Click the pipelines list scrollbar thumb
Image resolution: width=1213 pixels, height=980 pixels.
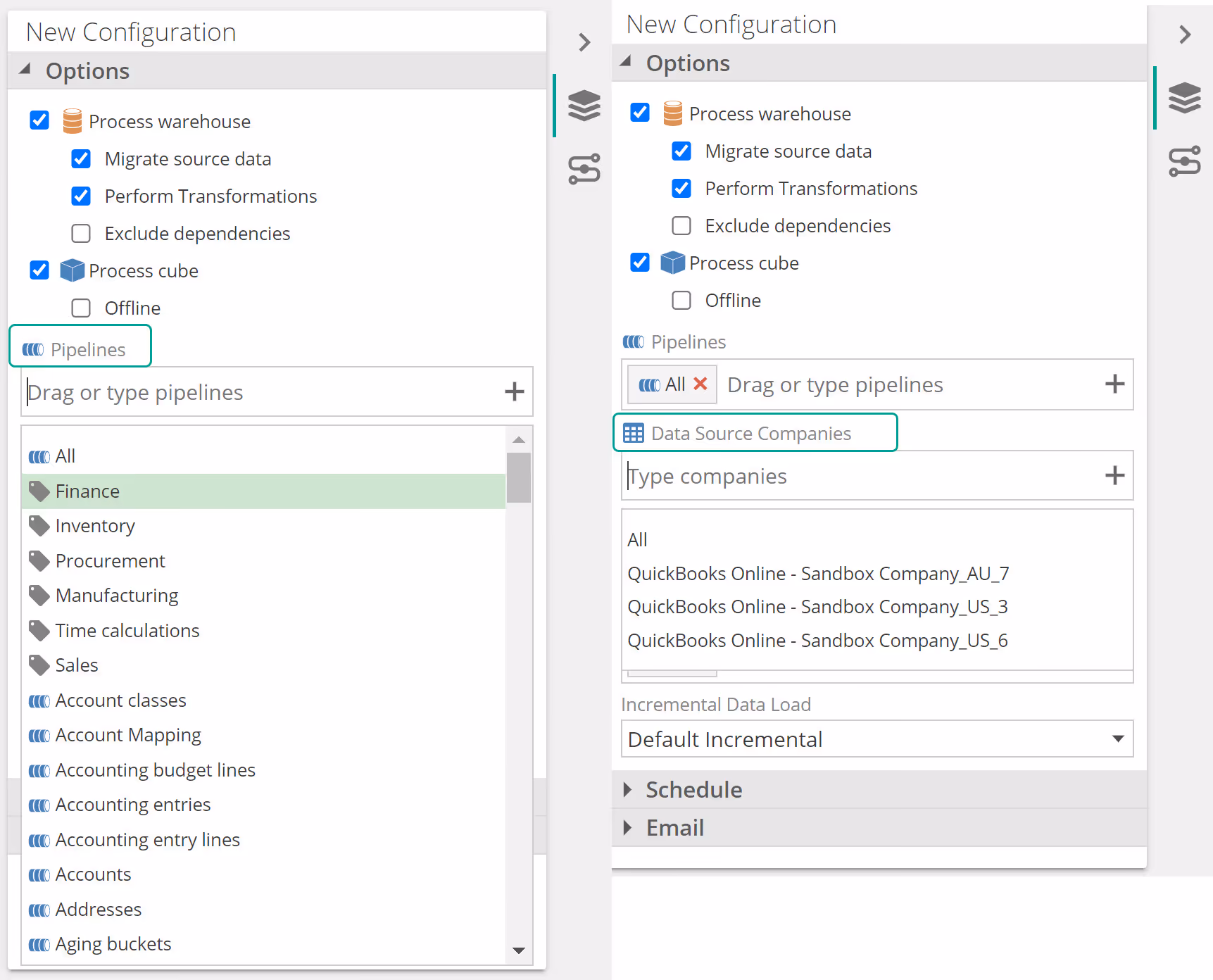pos(519,477)
